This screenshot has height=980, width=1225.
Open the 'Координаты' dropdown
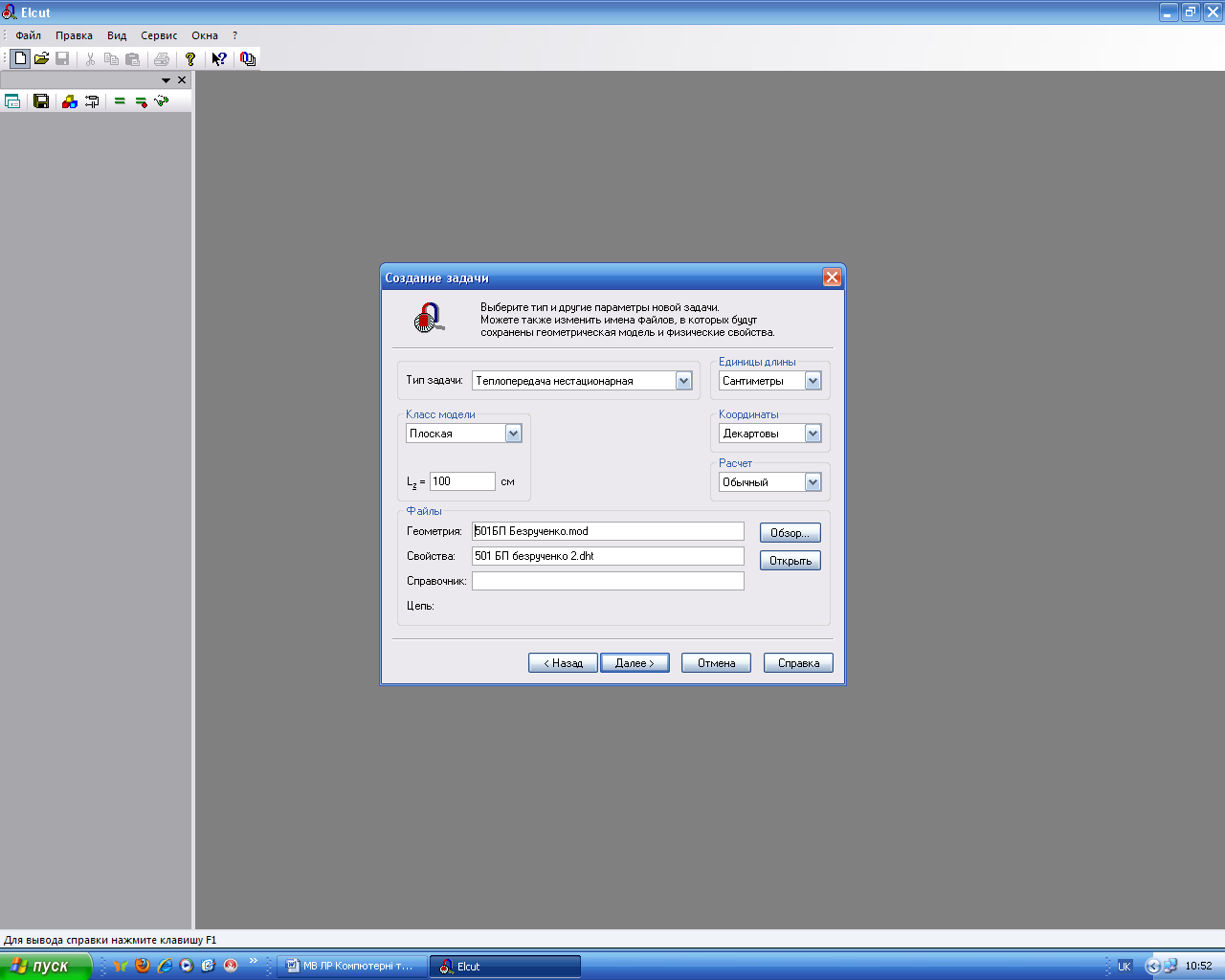click(x=813, y=434)
